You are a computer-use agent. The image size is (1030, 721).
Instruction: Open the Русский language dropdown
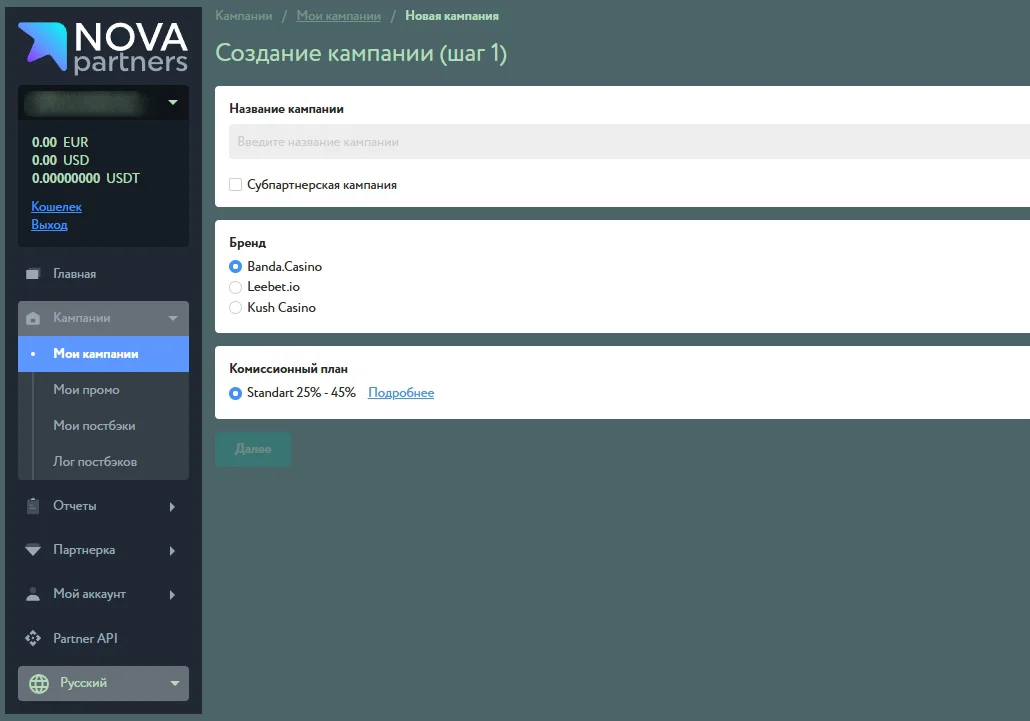[103, 683]
